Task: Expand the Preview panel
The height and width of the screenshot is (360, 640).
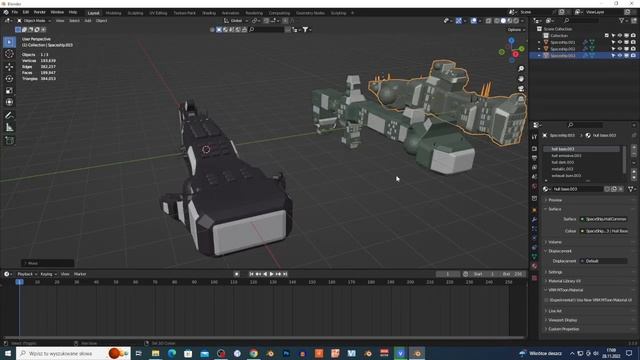Action: click(x=555, y=200)
